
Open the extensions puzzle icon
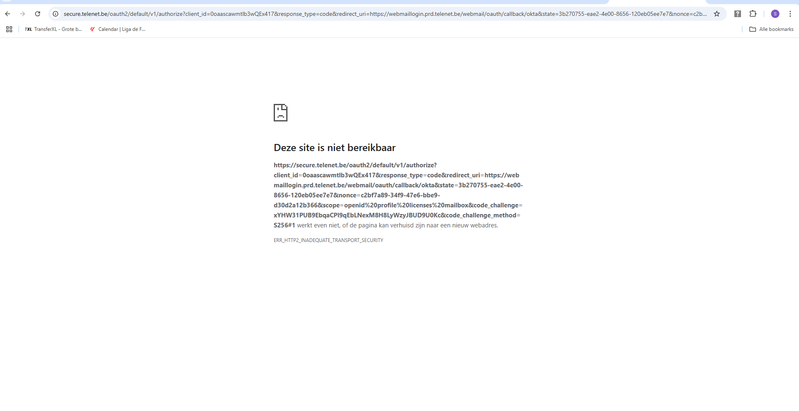(753, 14)
